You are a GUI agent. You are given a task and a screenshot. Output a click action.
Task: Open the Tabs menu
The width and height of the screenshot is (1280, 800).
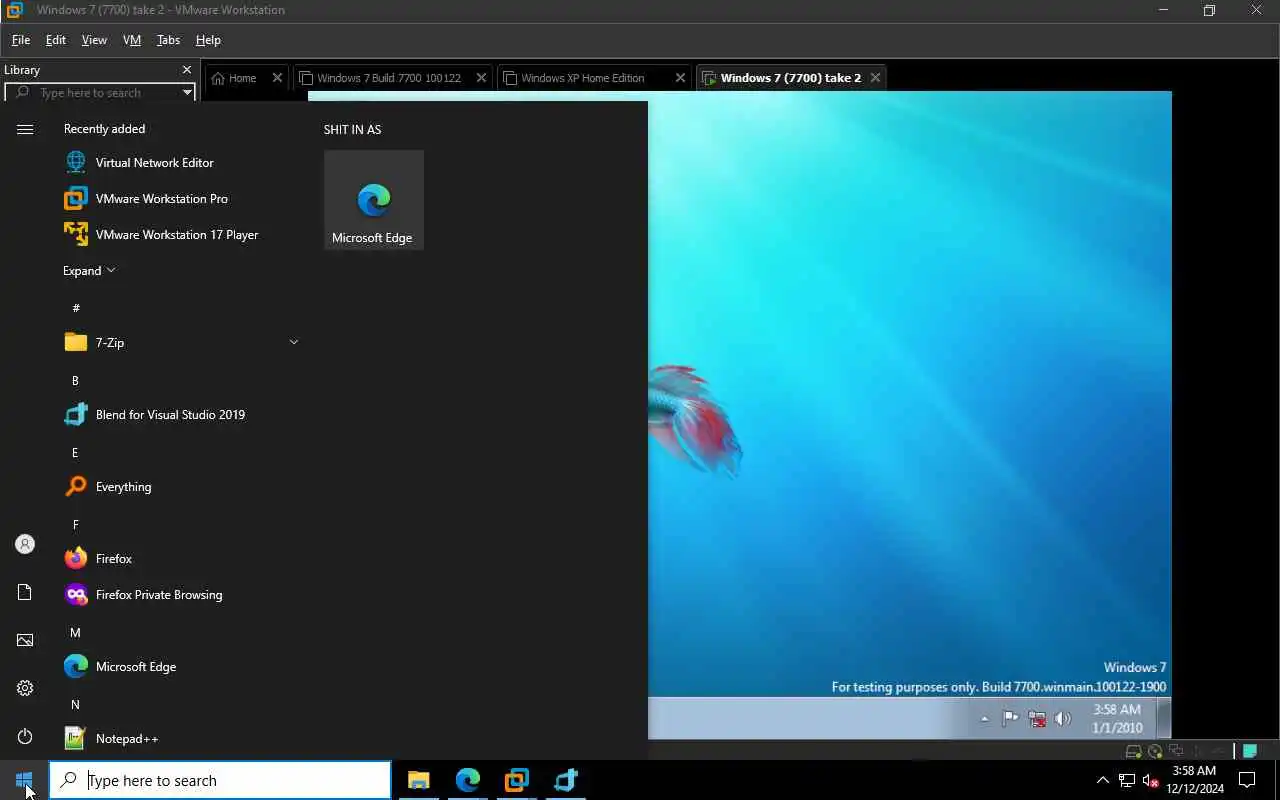[168, 40]
